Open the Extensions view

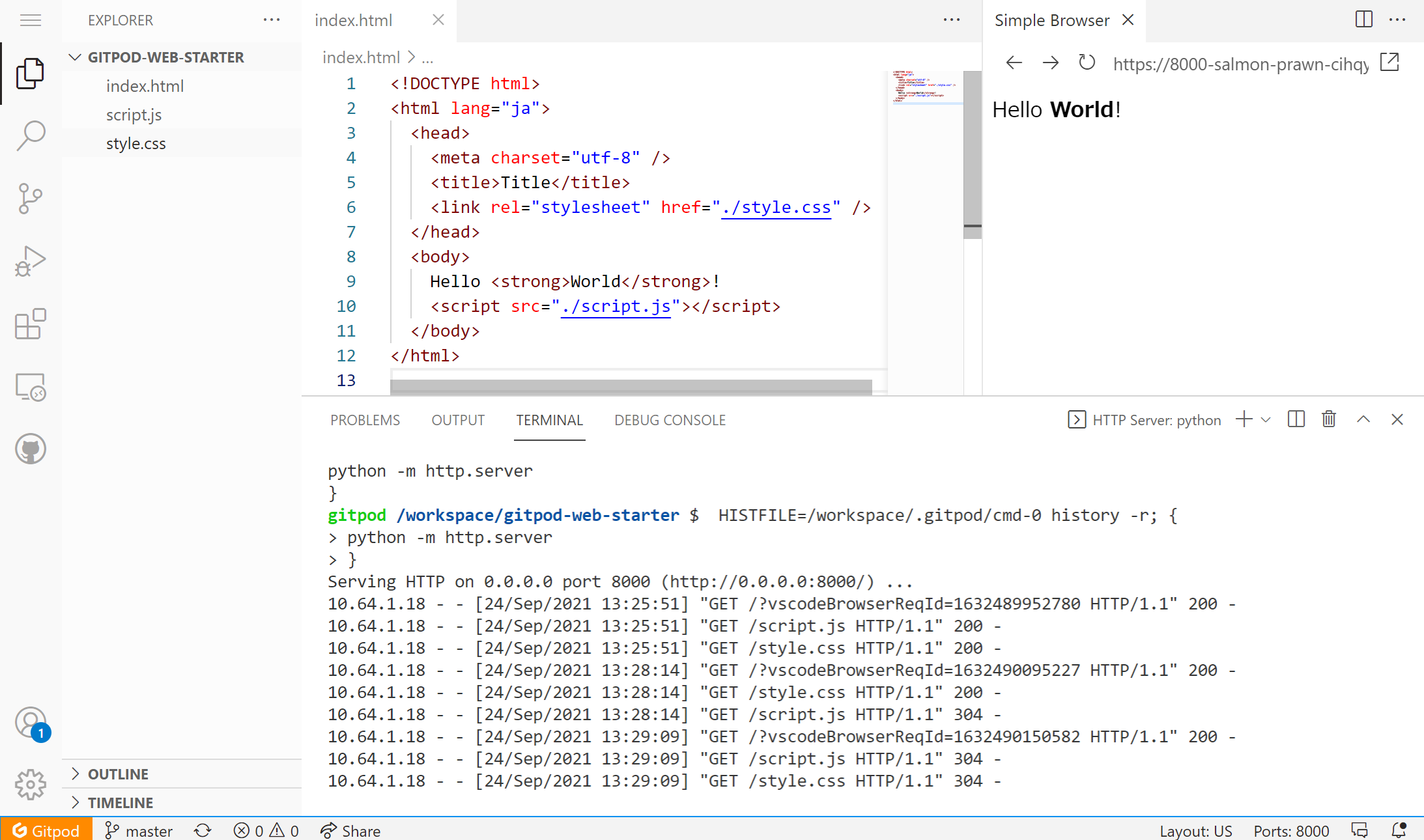click(x=31, y=324)
